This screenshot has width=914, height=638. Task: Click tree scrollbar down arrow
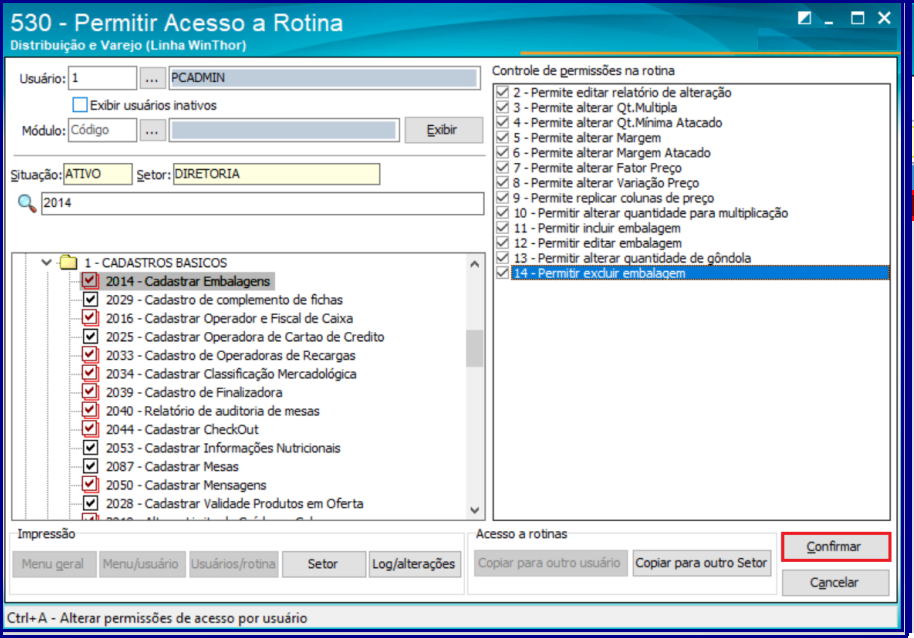475,510
